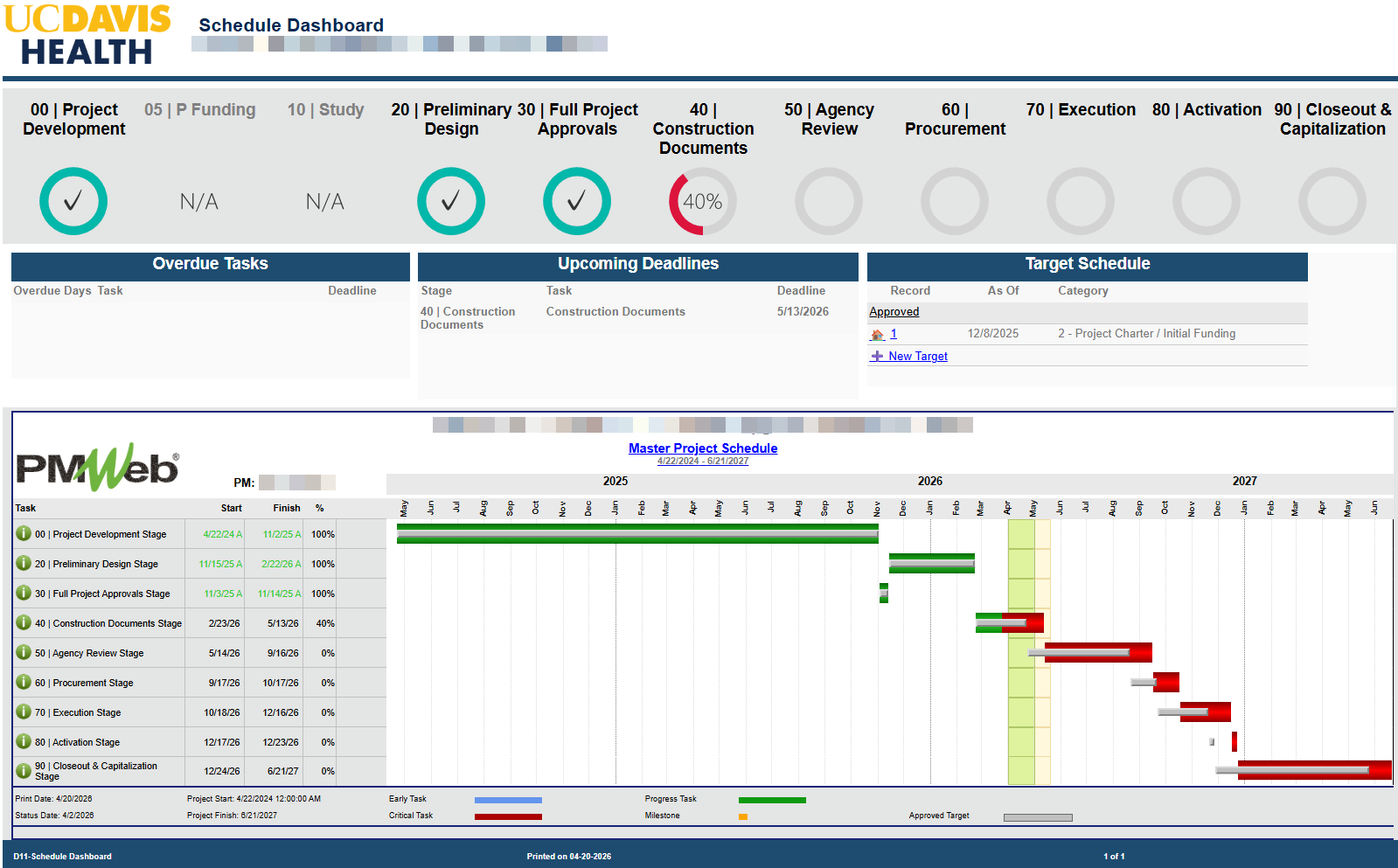Click the 40% value for Construction Documents Stage
The width and height of the screenshot is (1398, 868).
pos(325,623)
